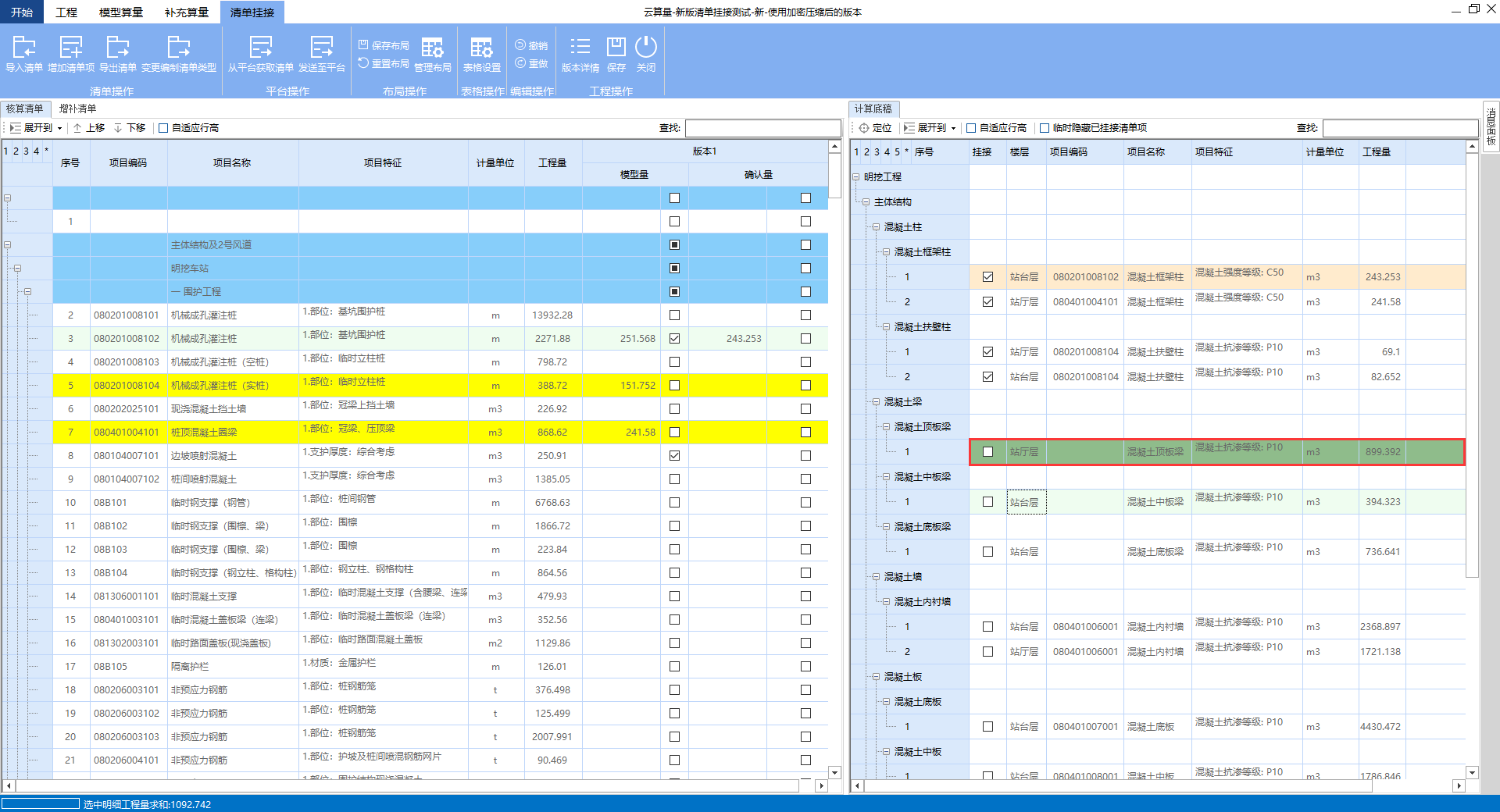Check 确认量 checkbox for row 机械成孔灌注桩 (实桩)
1500x812 pixels.
805,386
